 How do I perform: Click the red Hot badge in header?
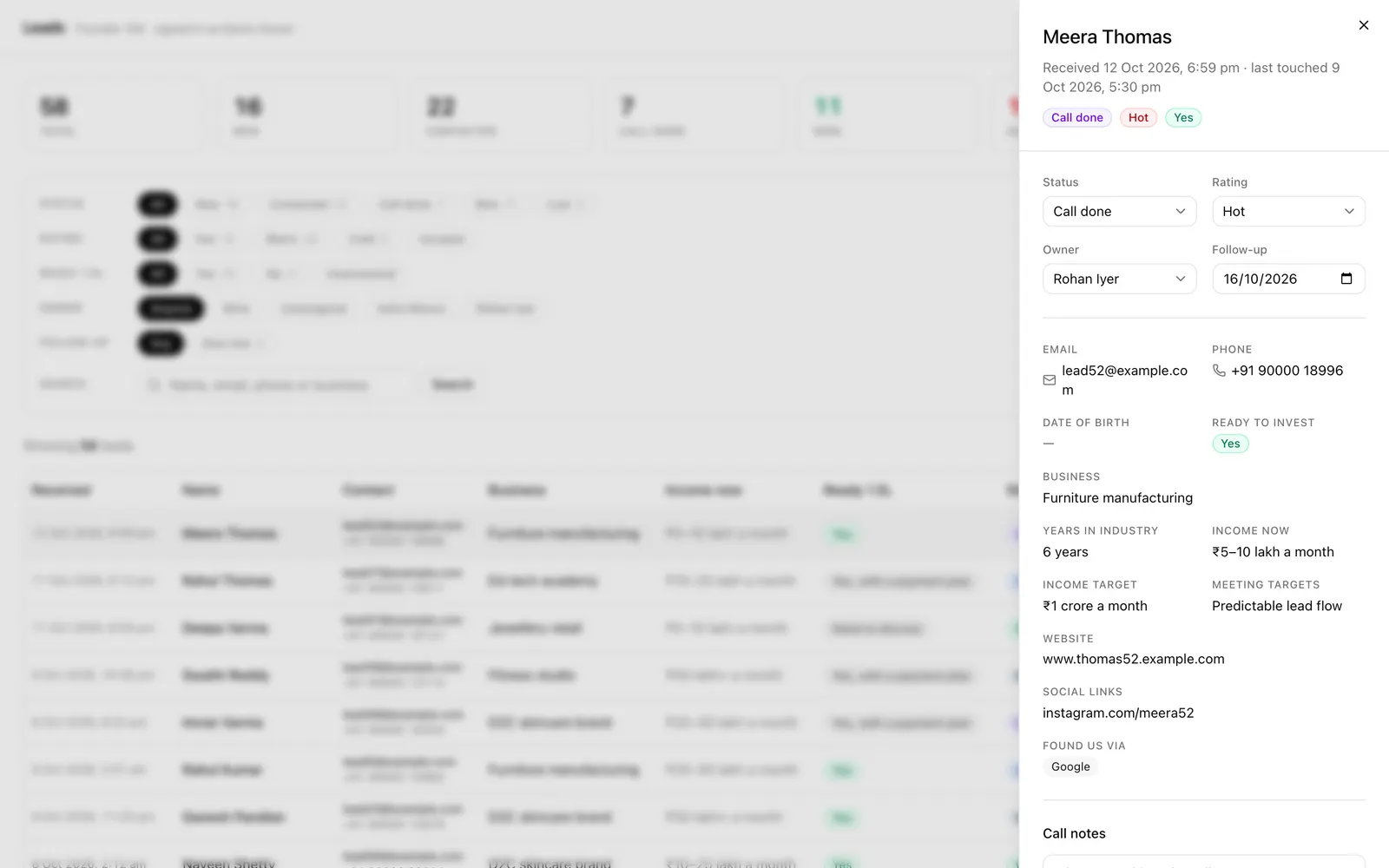(x=1138, y=117)
